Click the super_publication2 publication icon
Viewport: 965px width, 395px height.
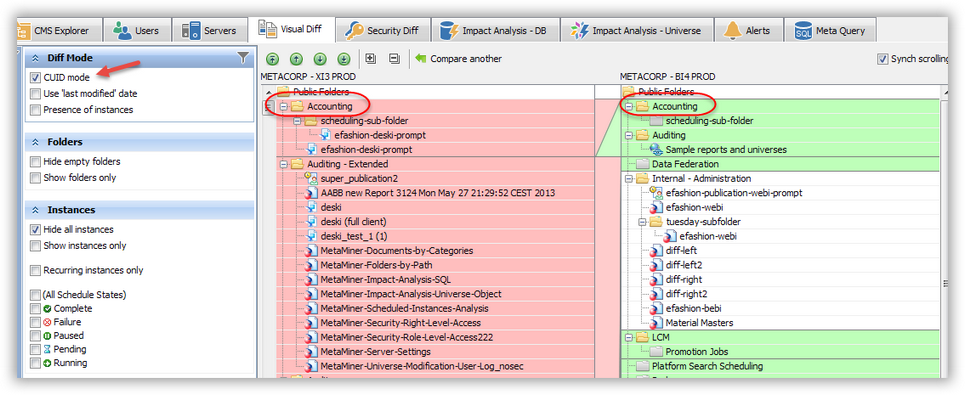click(311, 178)
